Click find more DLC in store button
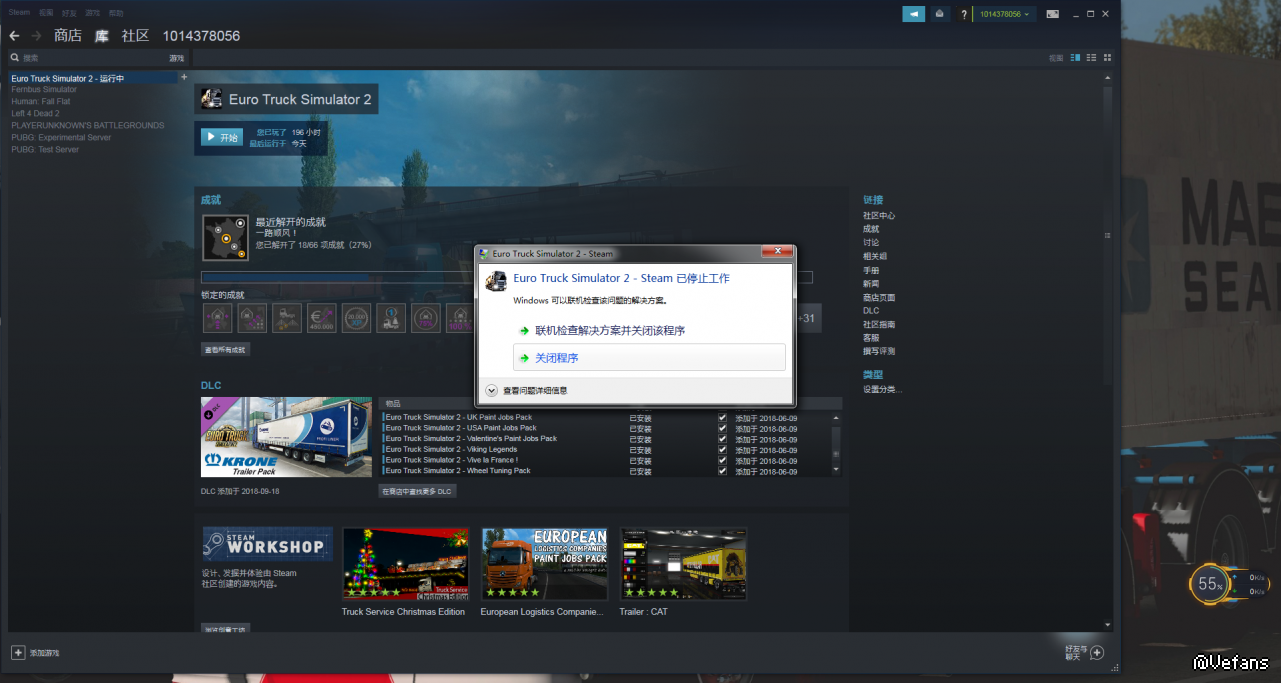This screenshot has width=1281, height=683. point(418,491)
